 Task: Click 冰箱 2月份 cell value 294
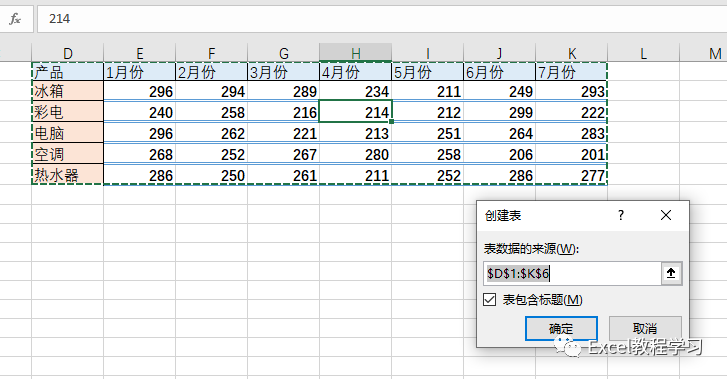(211, 90)
